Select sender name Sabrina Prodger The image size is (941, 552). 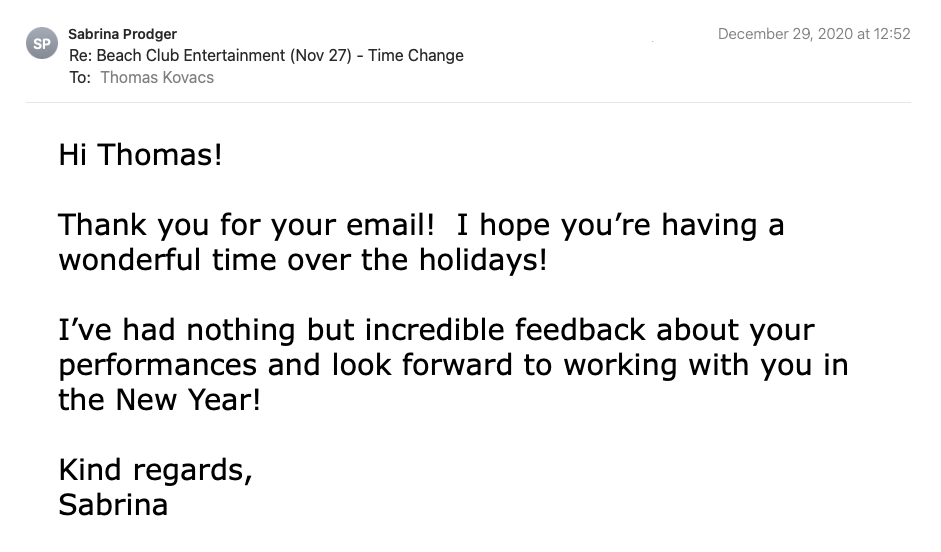pyautogui.click(x=122, y=34)
